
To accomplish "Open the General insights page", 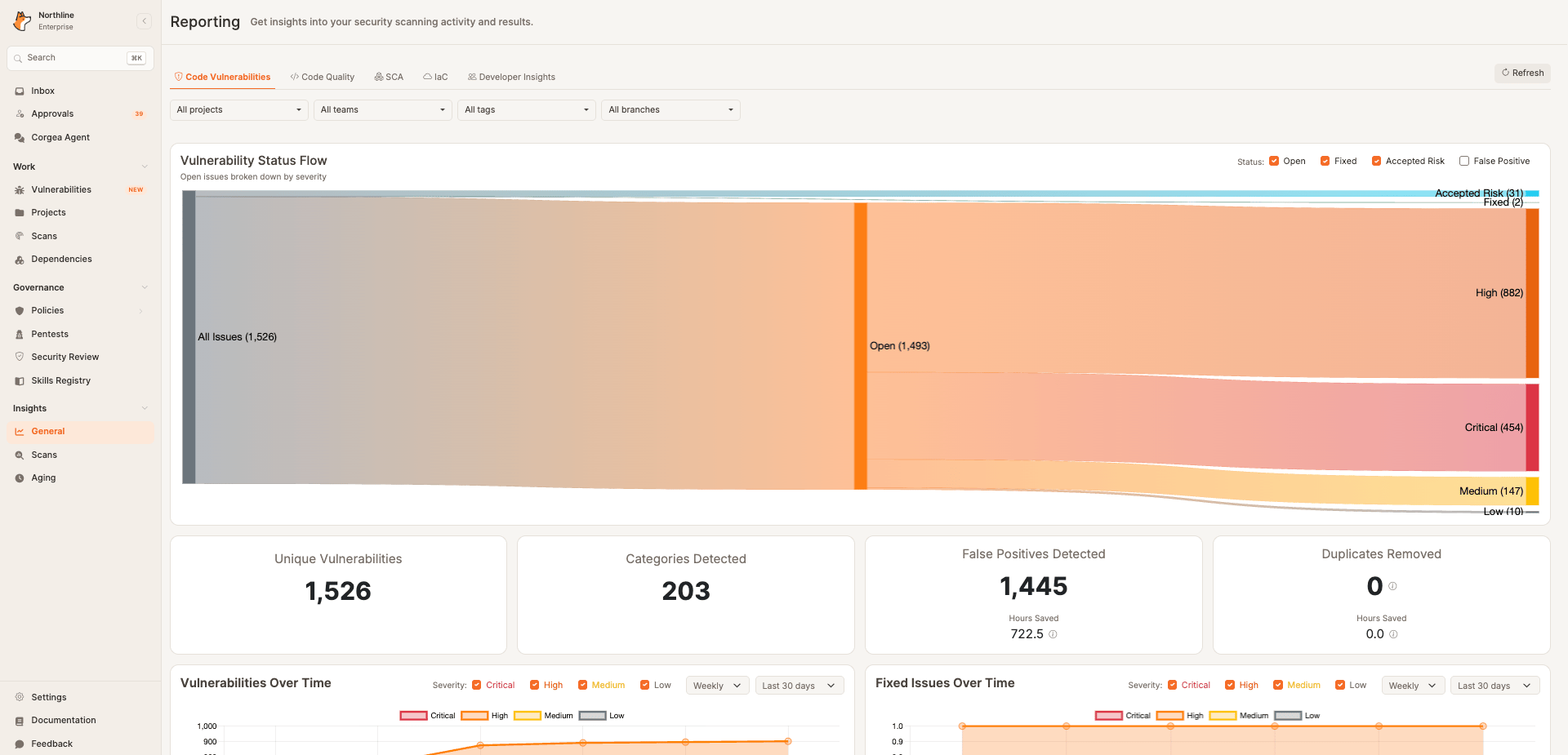I will click(80, 432).
